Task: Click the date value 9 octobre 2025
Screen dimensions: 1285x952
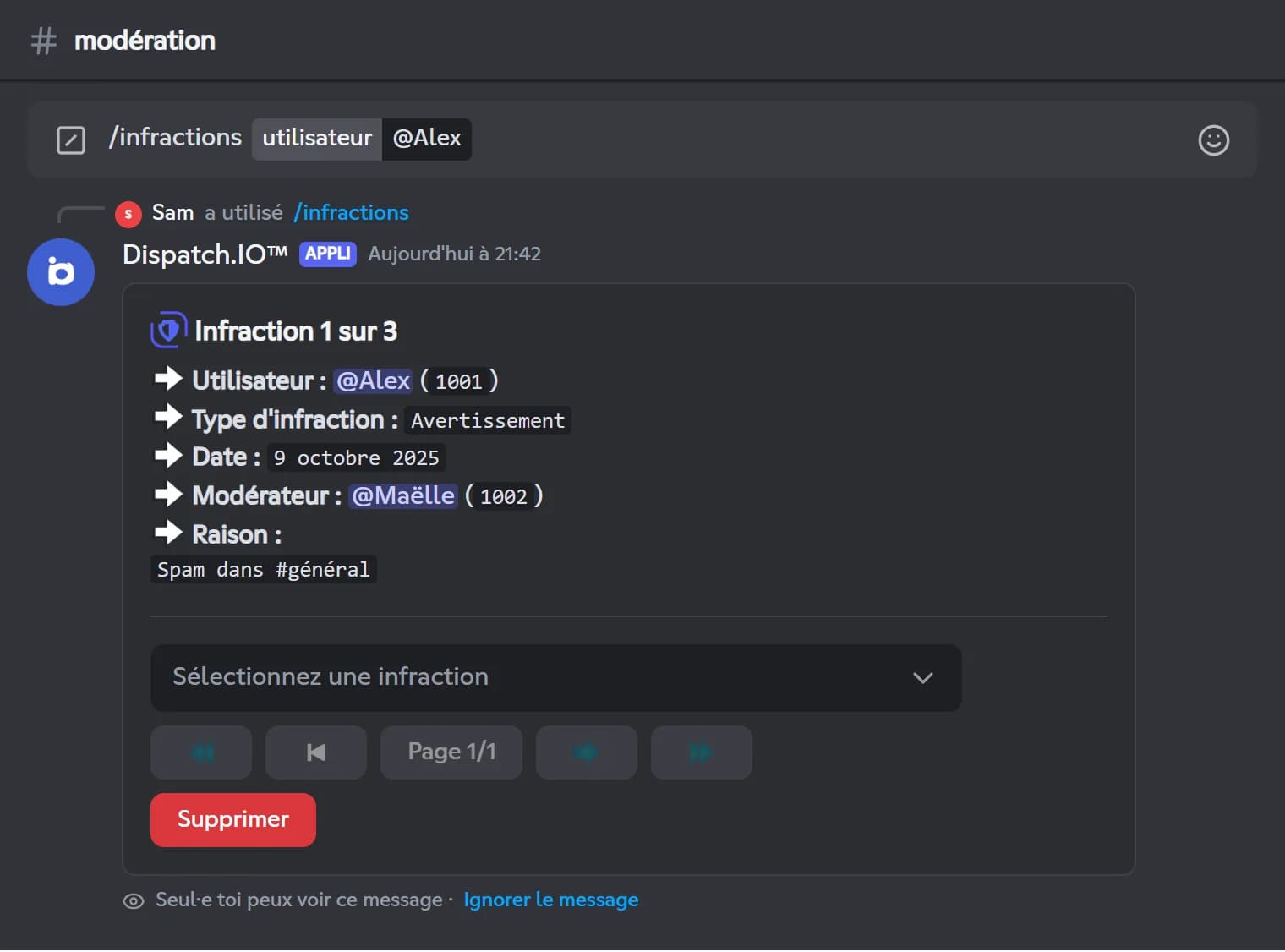Action: [357, 458]
